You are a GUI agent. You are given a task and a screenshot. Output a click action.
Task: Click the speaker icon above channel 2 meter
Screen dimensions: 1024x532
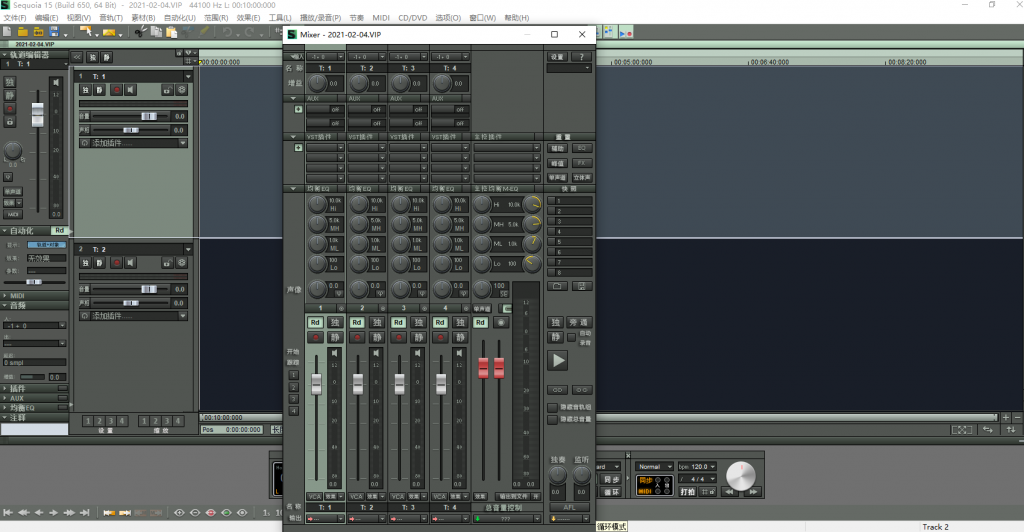tap(376, 353)
